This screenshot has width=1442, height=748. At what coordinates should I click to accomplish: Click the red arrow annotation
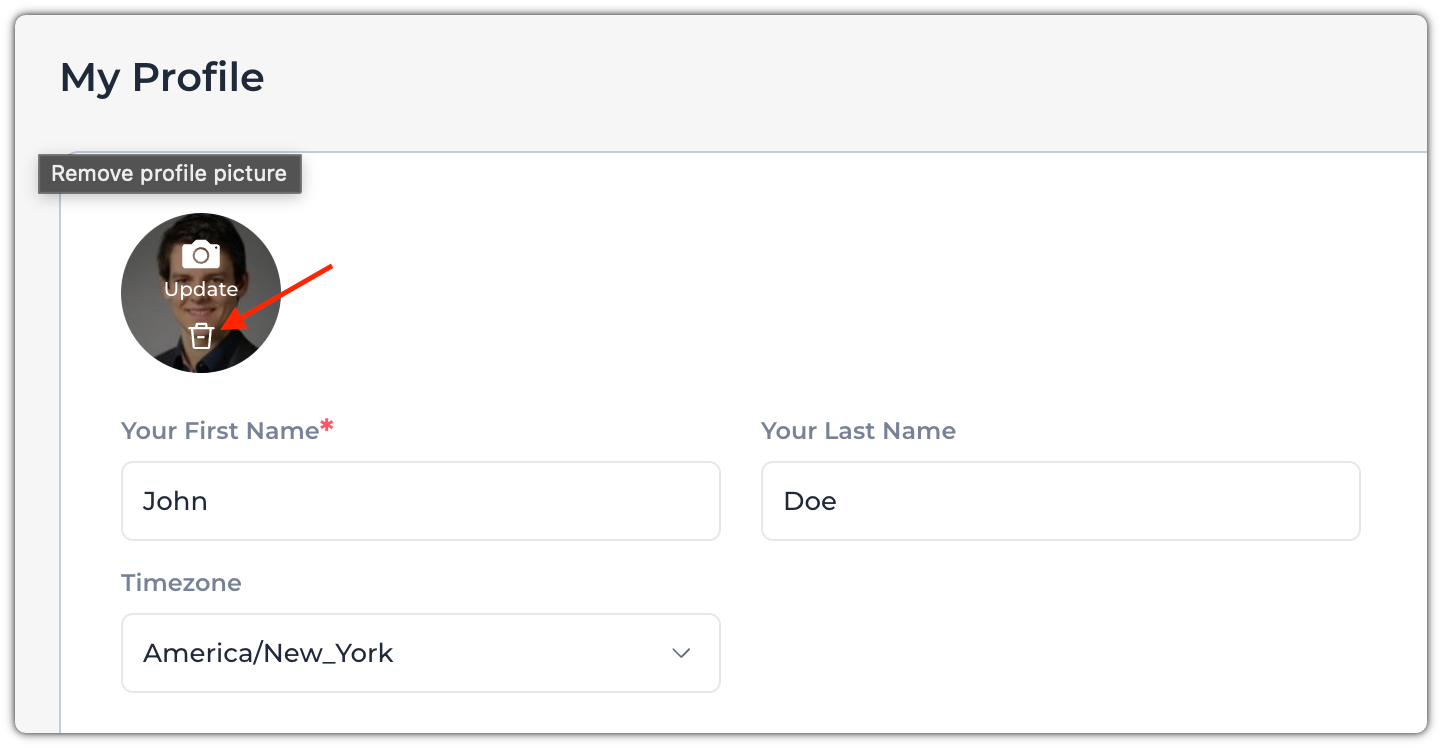pos(280,296)
